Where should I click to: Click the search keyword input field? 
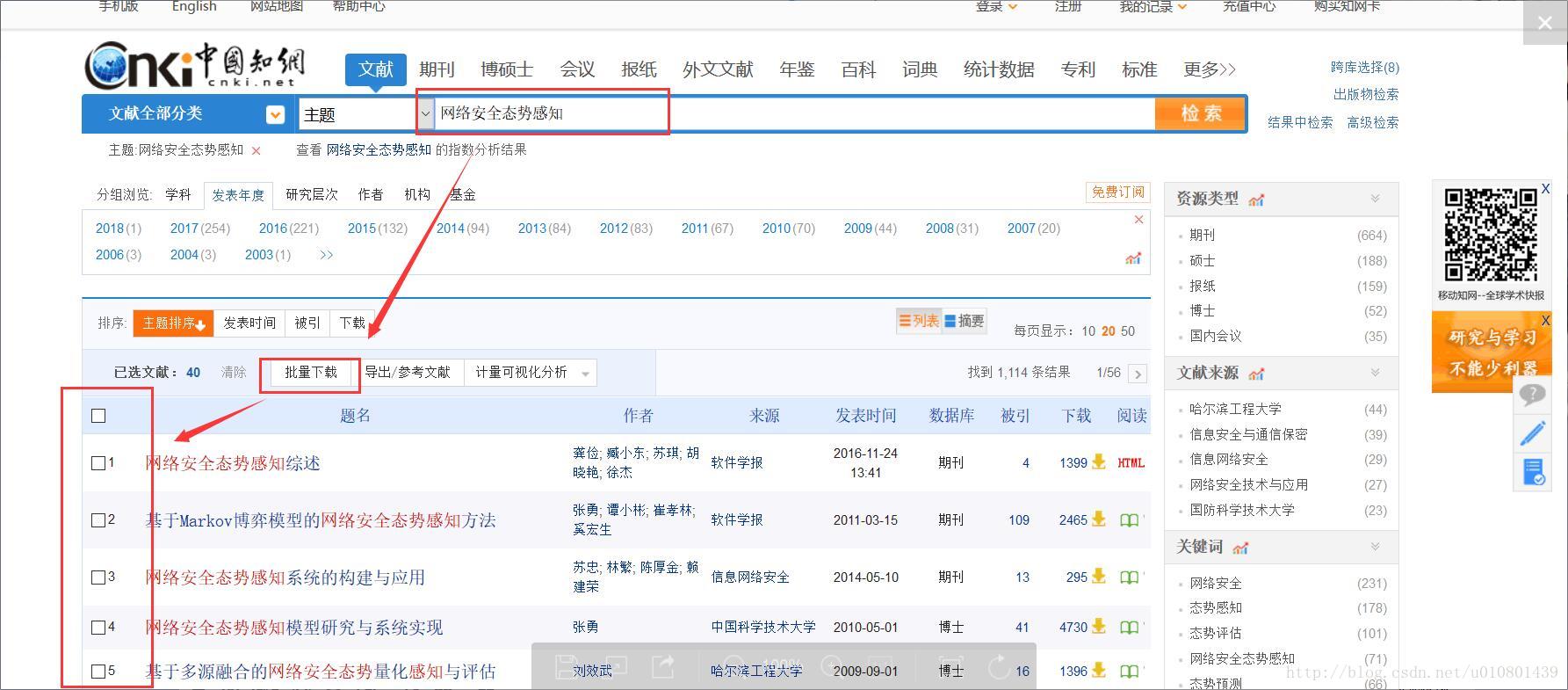coord(794,113)
